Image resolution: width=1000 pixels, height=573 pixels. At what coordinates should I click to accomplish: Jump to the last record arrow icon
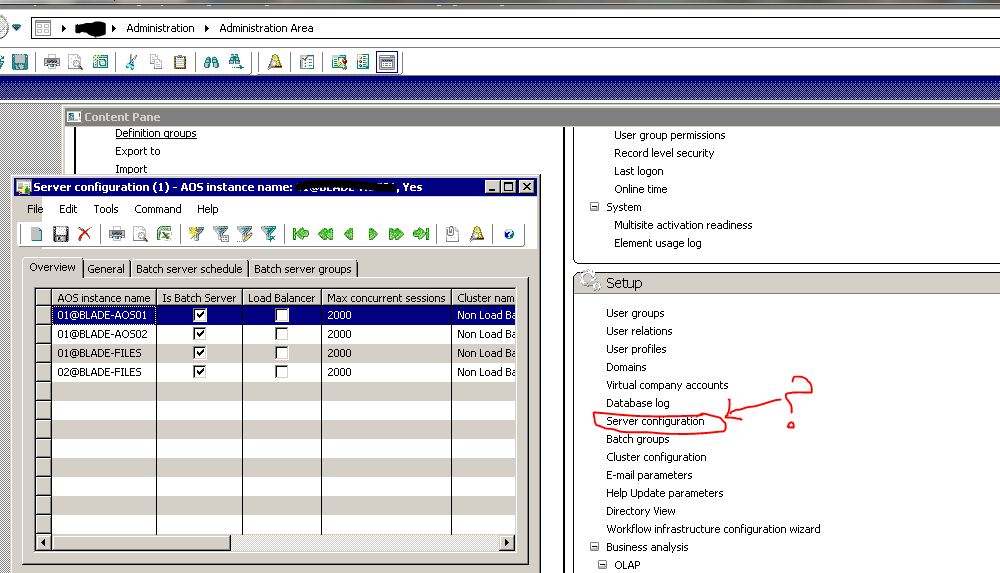pos(421,234)
